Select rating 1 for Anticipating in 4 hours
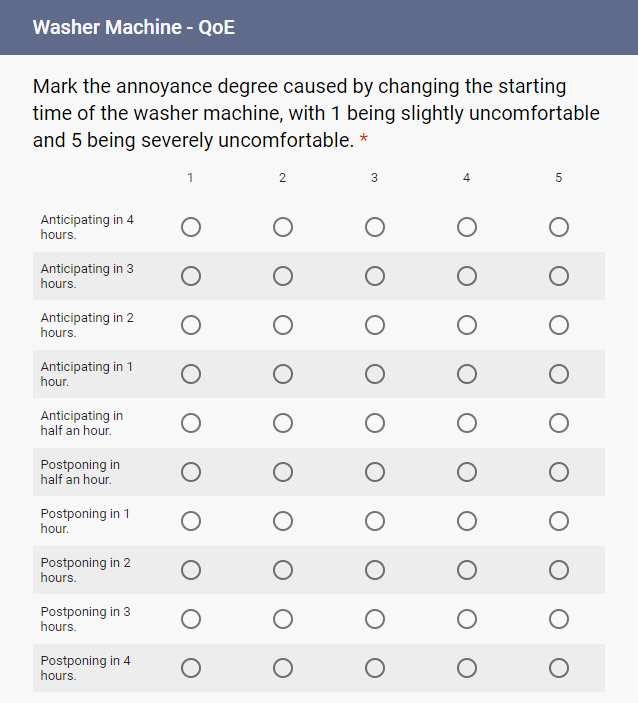 (x=191, y=227)
